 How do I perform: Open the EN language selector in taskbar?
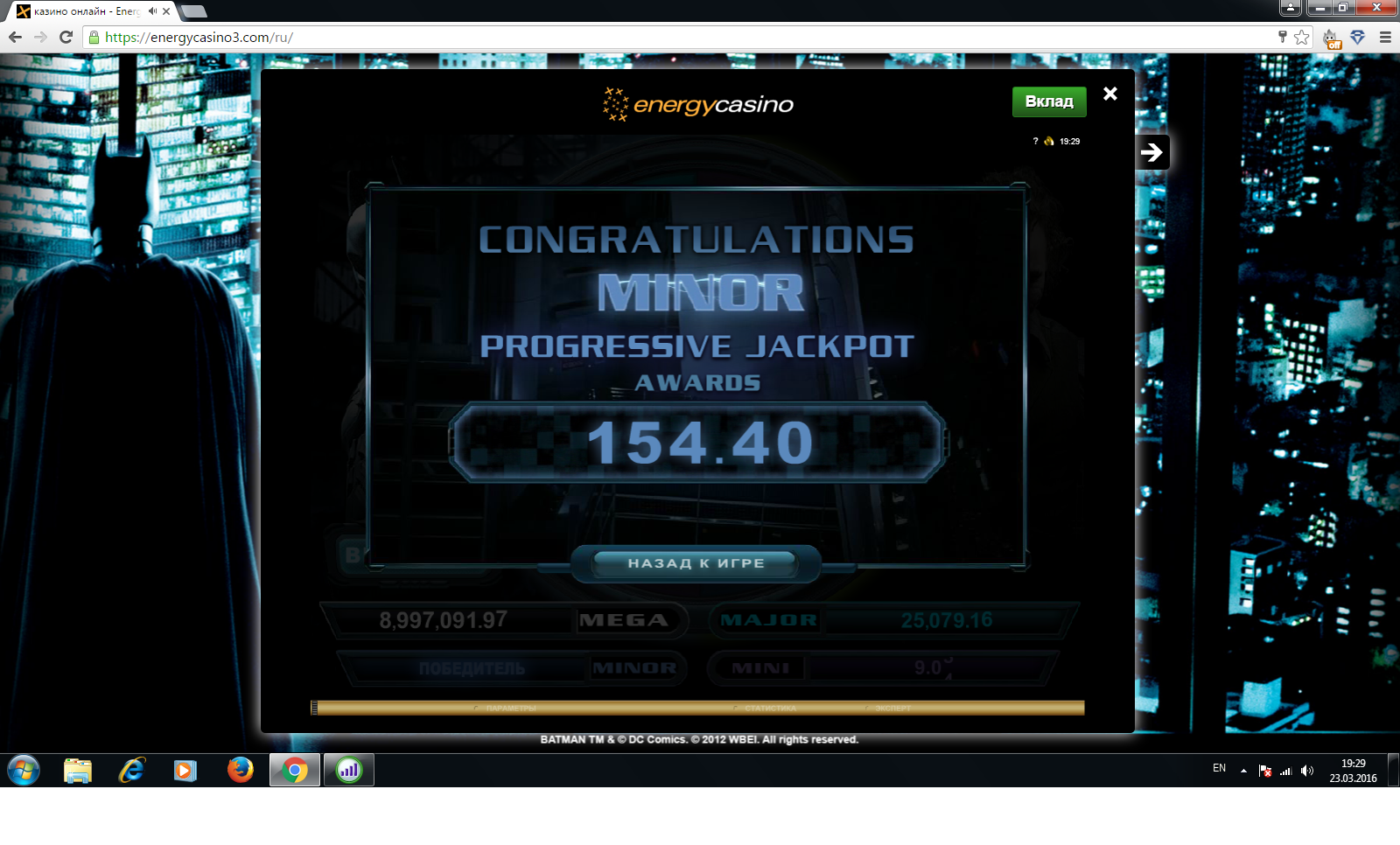1219,769
